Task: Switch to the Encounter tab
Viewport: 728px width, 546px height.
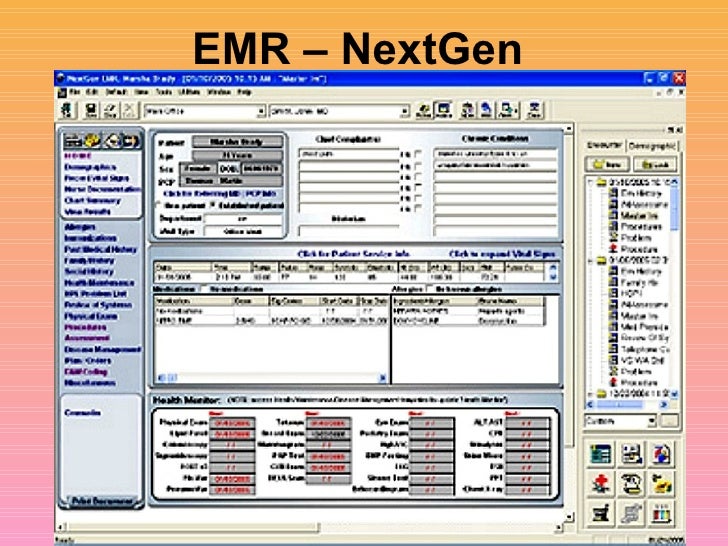Action: [604, 145]
